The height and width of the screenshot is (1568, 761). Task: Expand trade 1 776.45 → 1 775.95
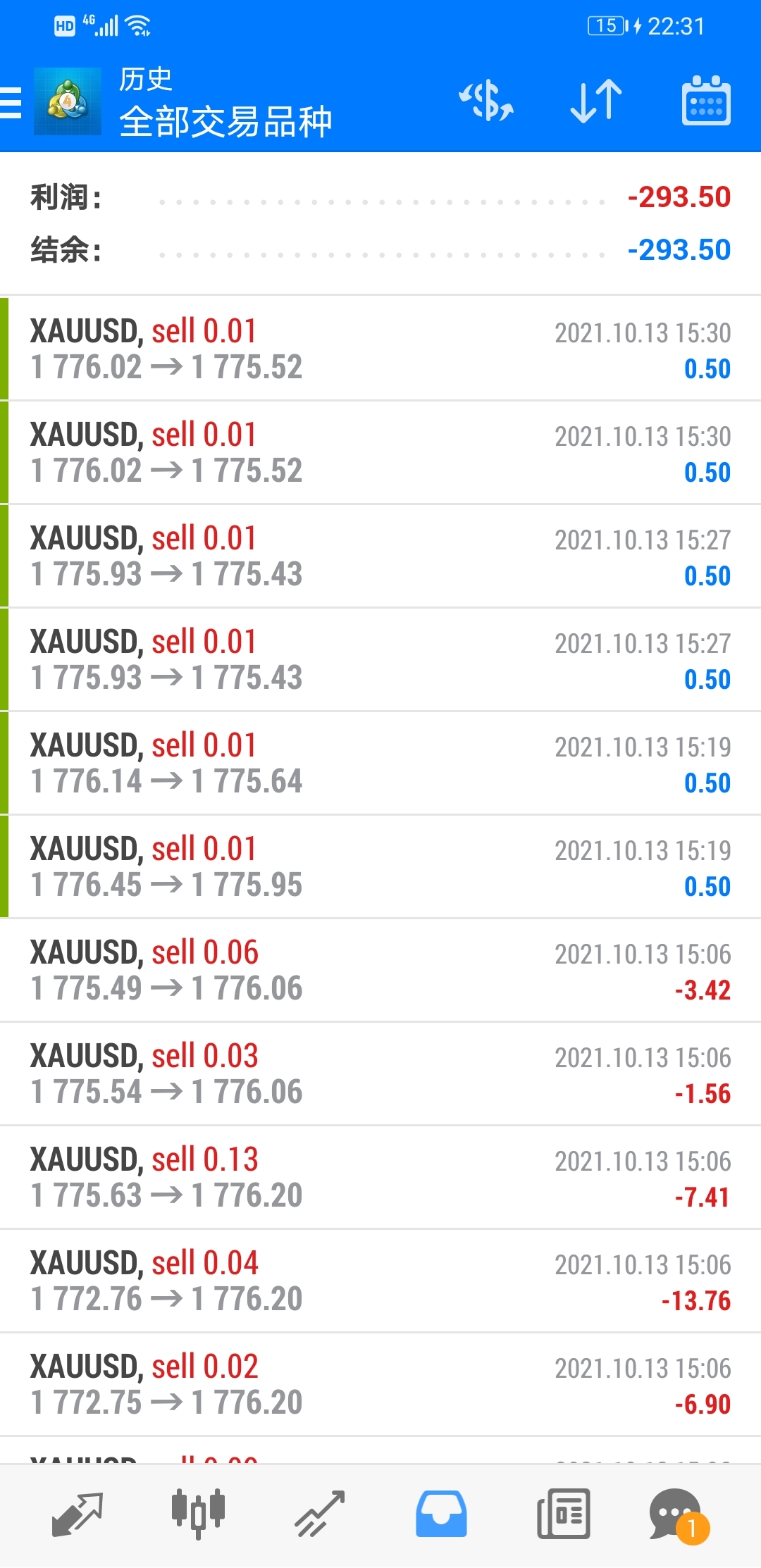380,866
